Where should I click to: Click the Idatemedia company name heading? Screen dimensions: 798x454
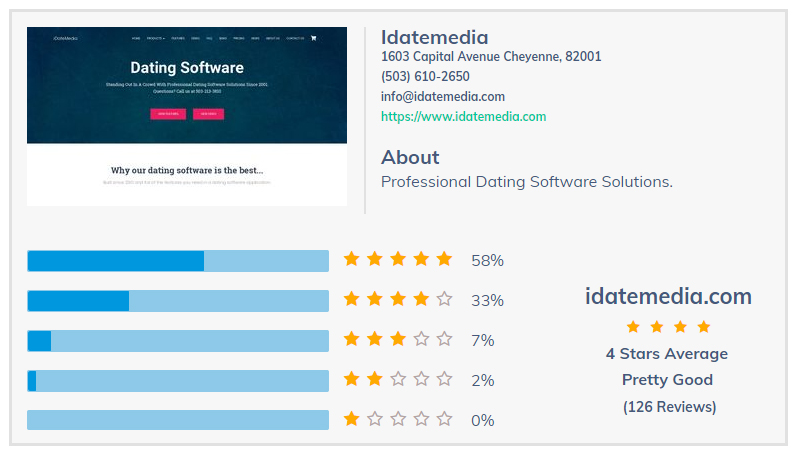point(435,38)
